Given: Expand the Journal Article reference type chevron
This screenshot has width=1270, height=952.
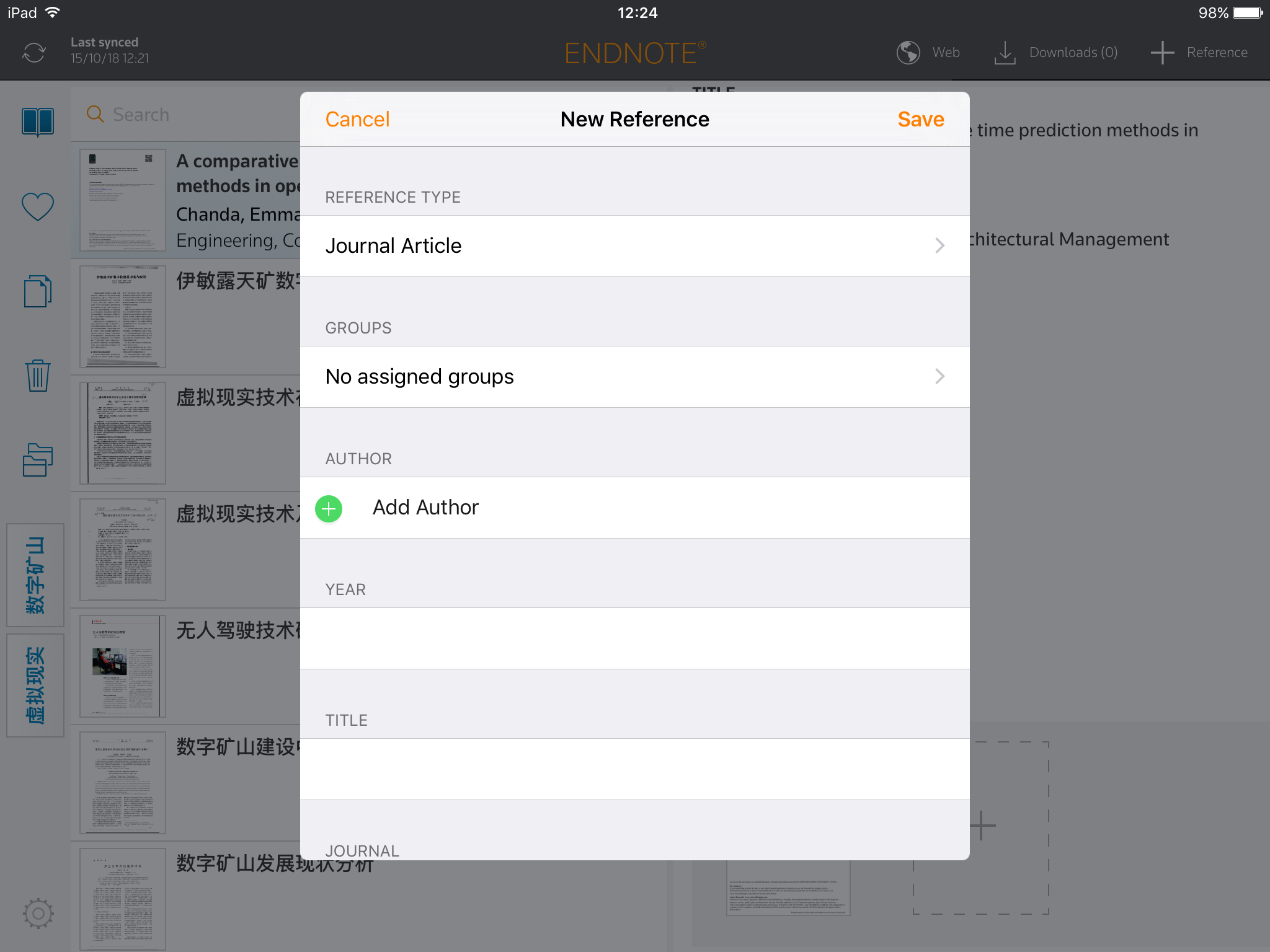Looking at the screenshot, I should click(x=939, y=246).
